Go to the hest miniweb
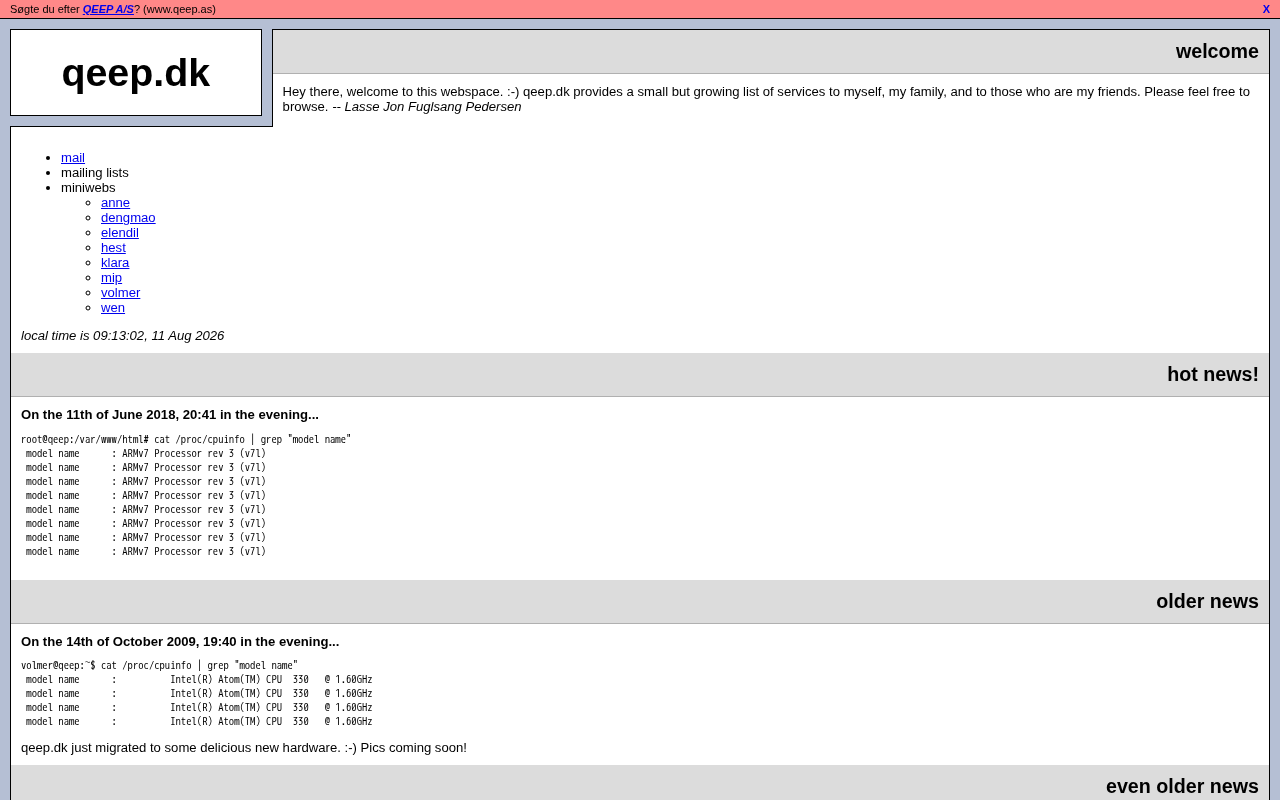Screen dimensions: 1280x800 coord(113,247)
